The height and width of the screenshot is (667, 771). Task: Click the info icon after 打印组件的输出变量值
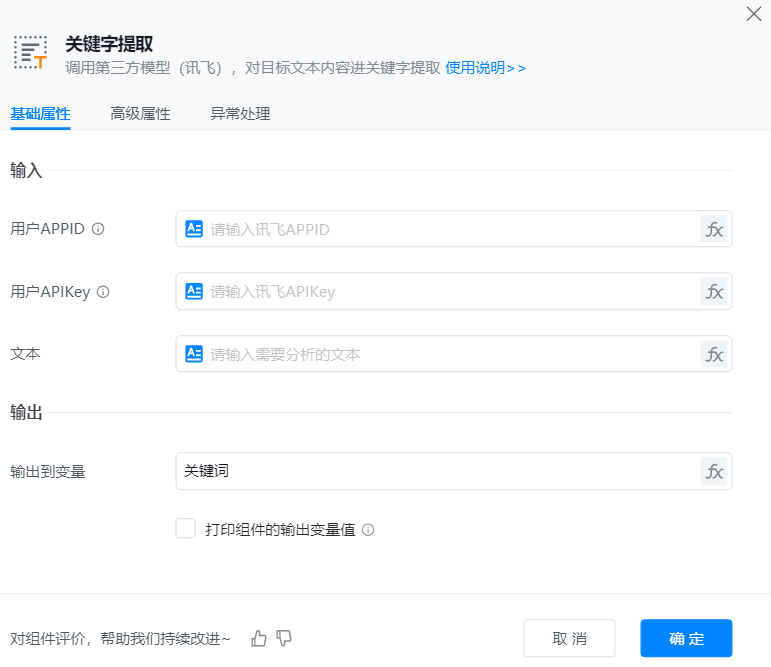pos(368,530)
